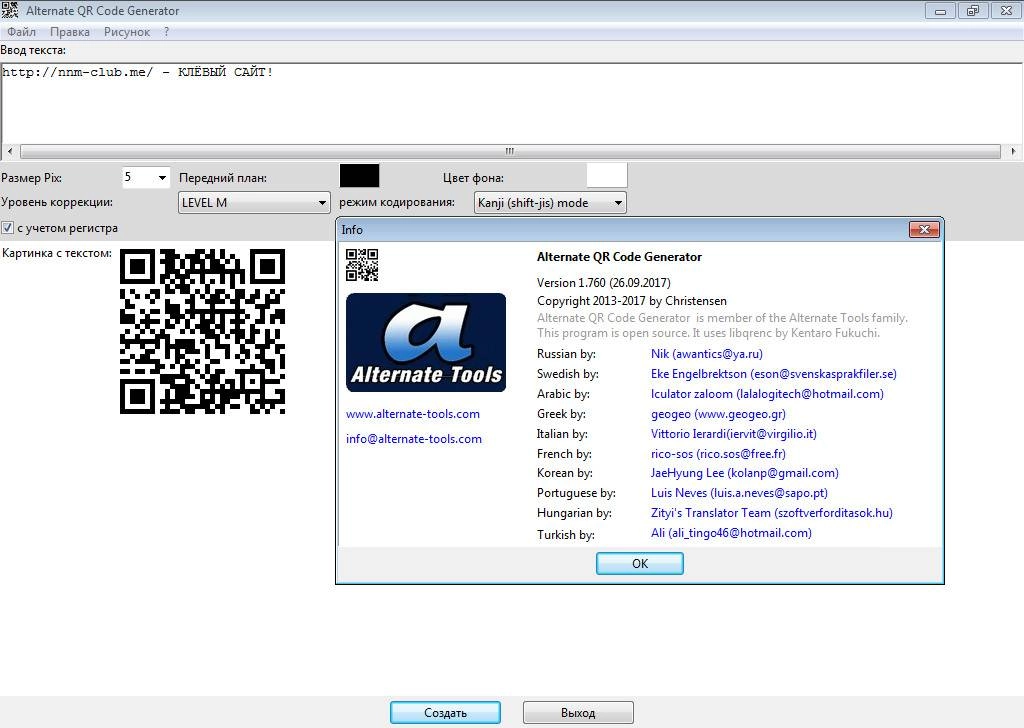Screen dimensions: 1024x728
Task: Click the 'режим кодирования:' label
Action: coord(397,202)
